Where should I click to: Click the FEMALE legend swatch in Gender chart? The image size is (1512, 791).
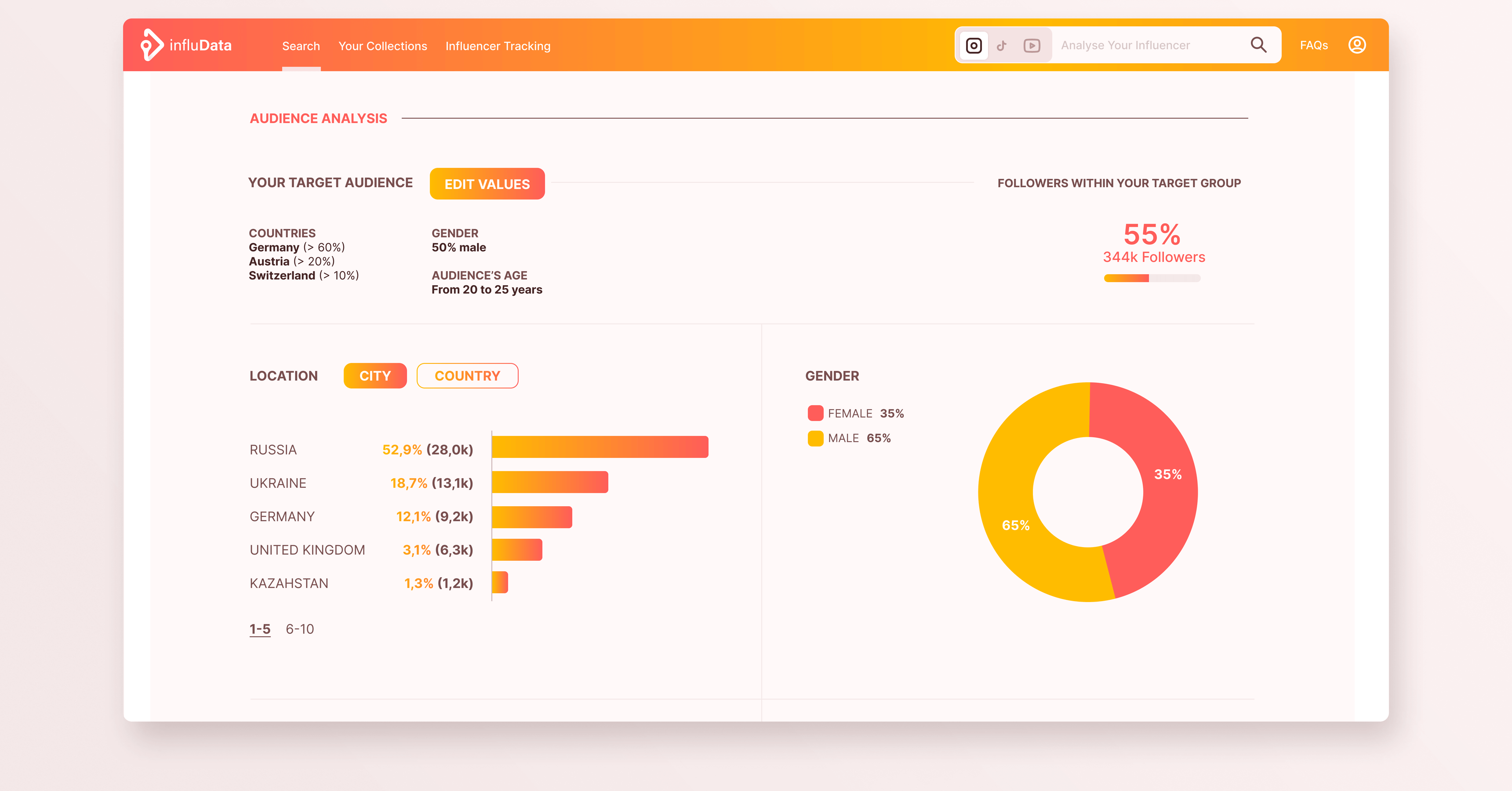click(815, 413)
